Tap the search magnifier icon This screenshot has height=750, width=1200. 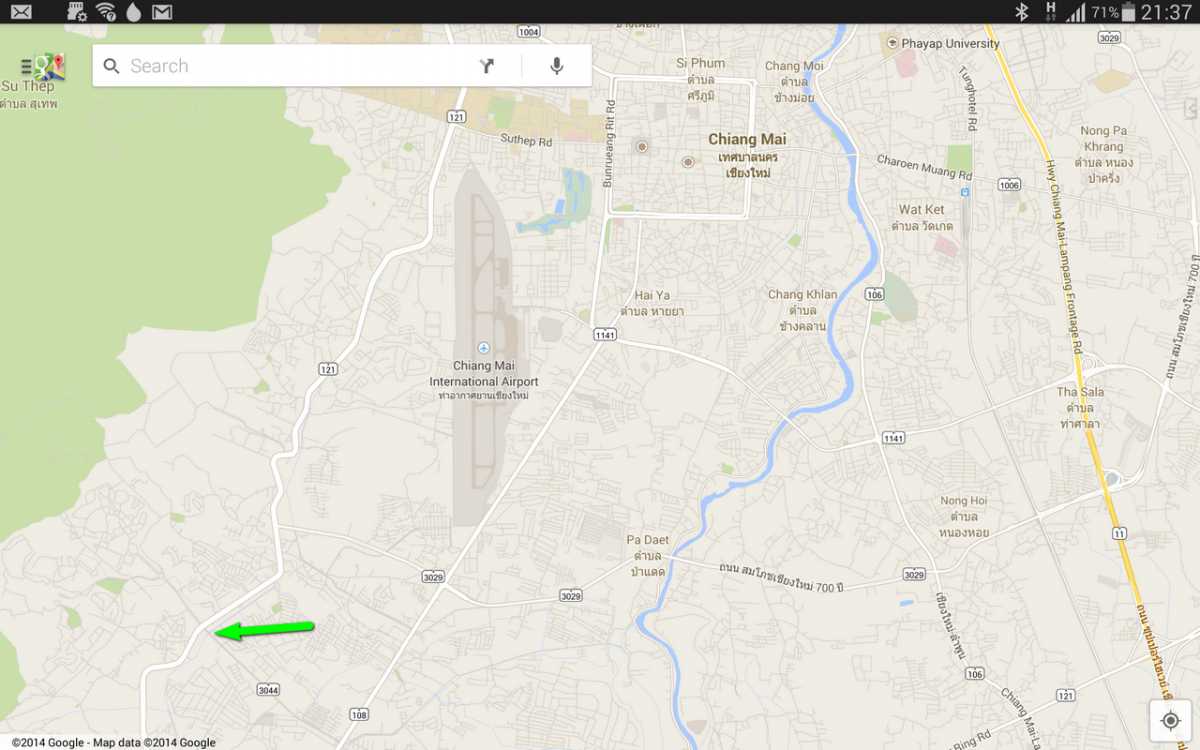112,66
